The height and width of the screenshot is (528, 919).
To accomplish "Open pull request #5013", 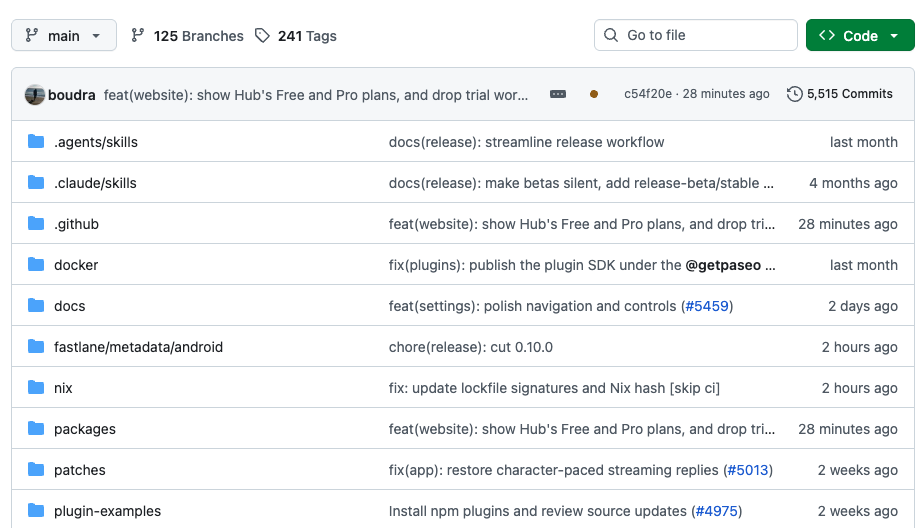I will click(x=747, y=470).
